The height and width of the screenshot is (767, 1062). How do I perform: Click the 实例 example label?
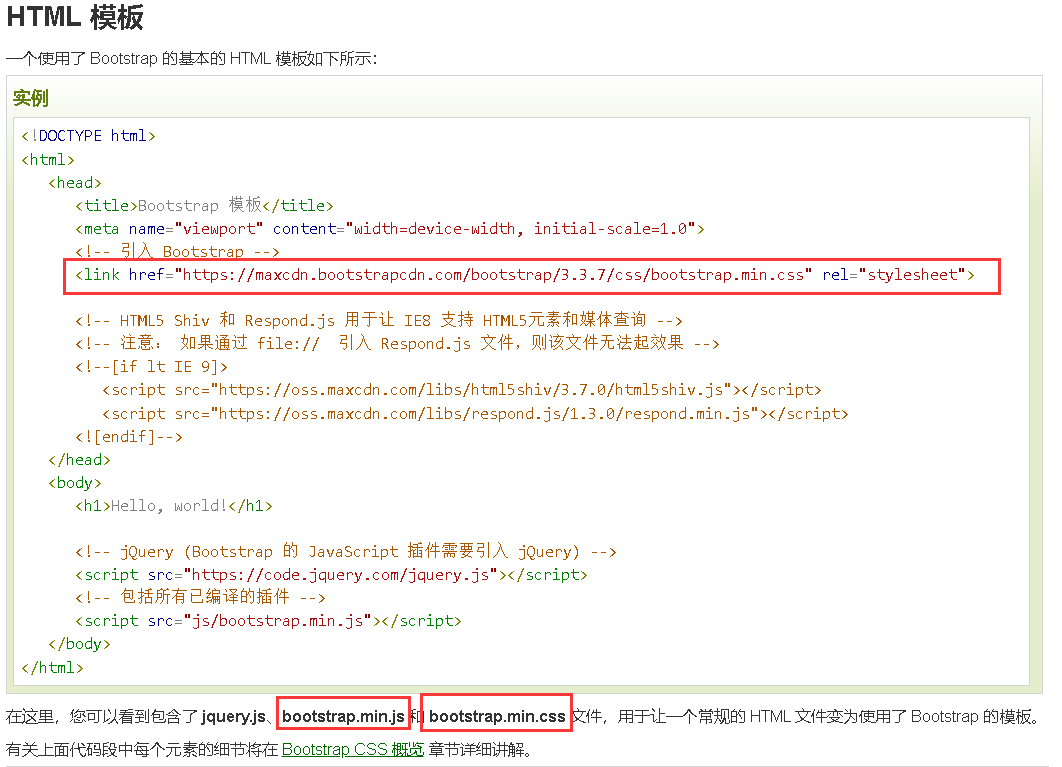tap(30, 98)
